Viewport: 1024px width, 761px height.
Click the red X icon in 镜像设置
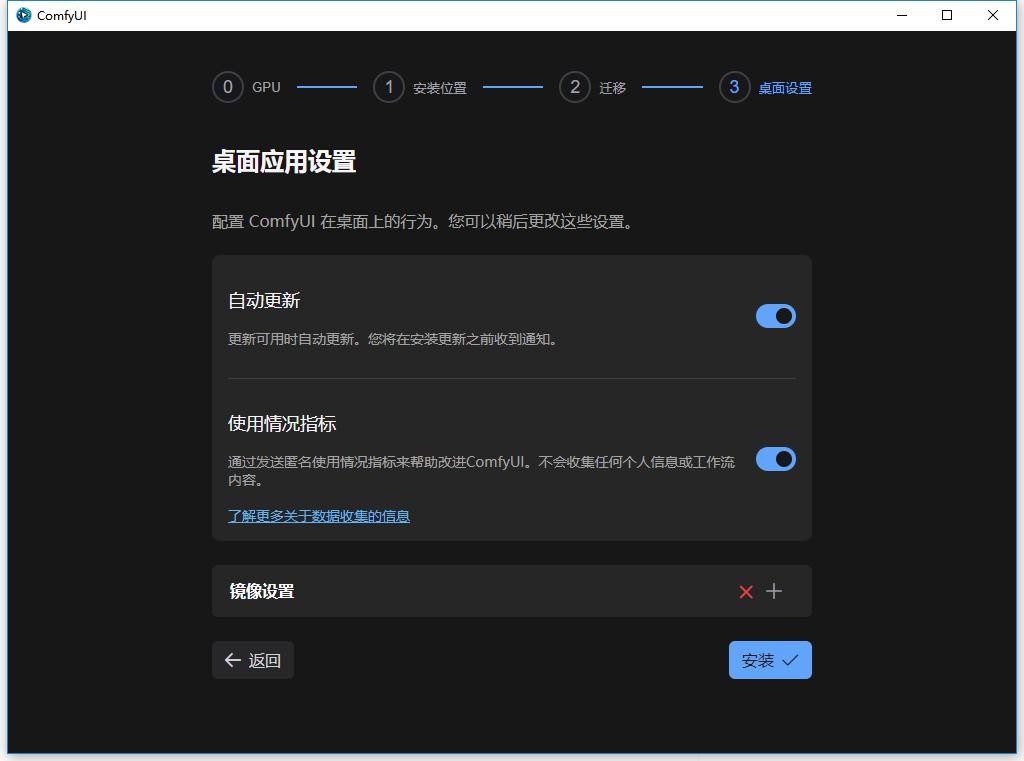(x=746, y=592)
